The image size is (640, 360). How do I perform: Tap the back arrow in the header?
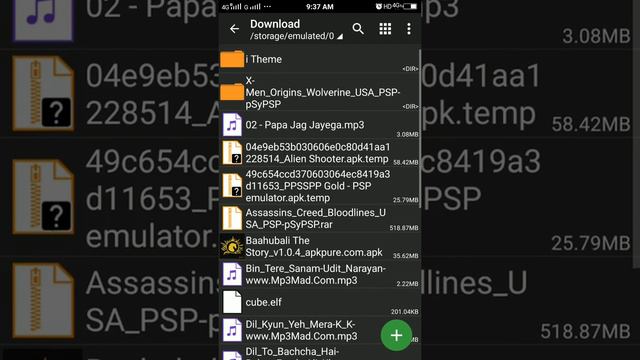[x=234, y=29]
